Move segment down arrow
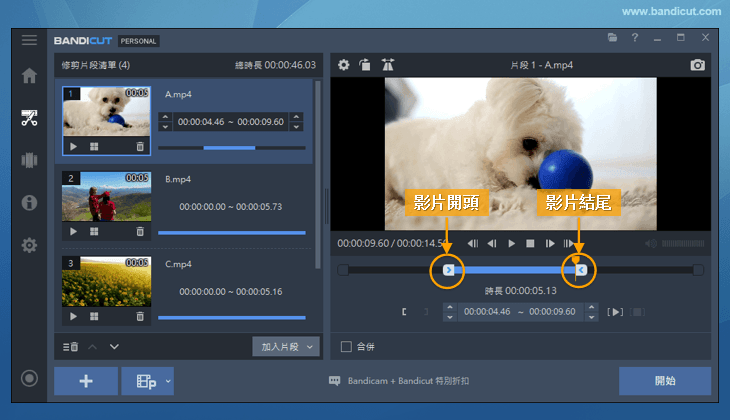 click(x=114, y=346)
